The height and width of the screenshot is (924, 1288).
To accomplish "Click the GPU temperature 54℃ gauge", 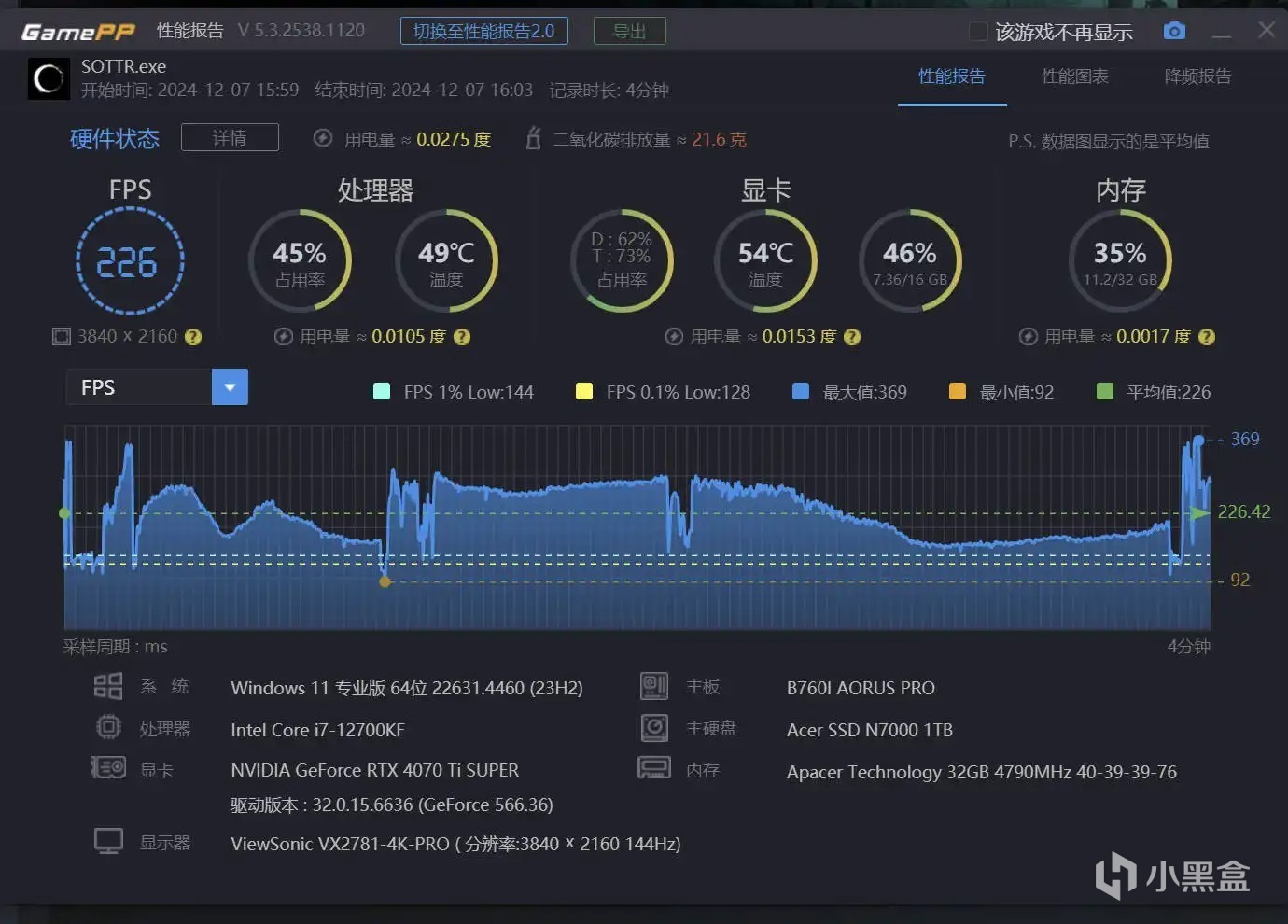I will tap(765, 261).
